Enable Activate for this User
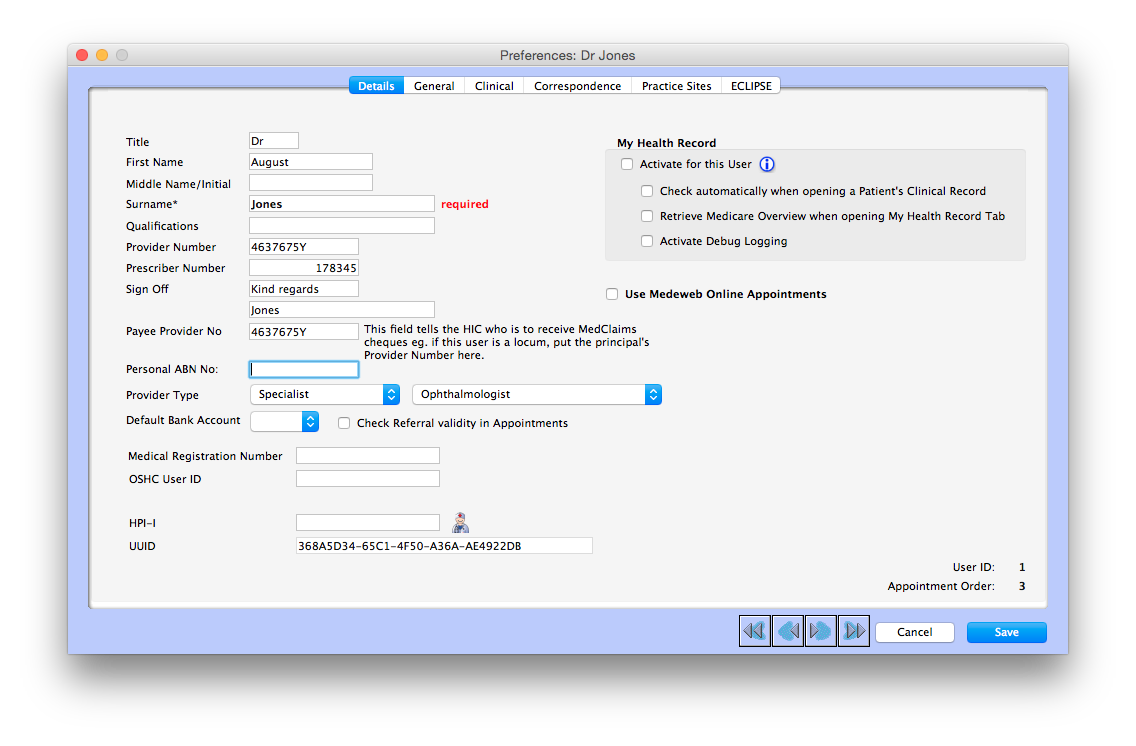The image size is (1136, 746). (x=627, y=164)
